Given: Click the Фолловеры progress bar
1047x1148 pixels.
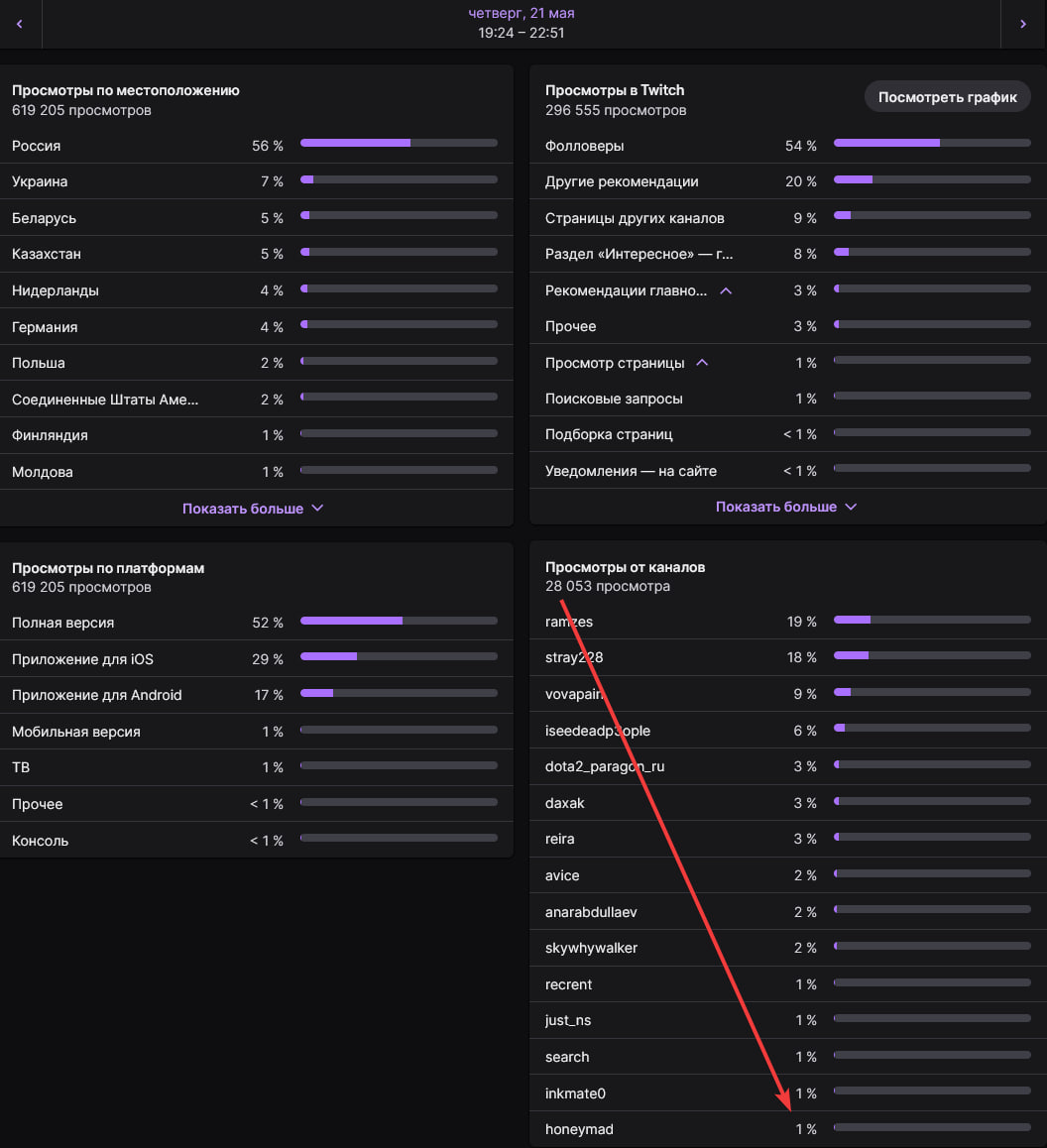Looking at the screenshot, I should (x=932, y=143).
